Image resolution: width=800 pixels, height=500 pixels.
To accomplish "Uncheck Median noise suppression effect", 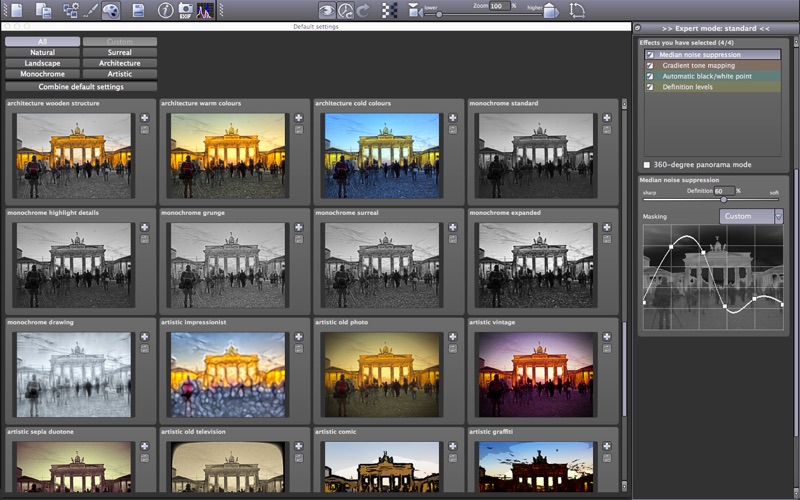I will tap(650, 55).
